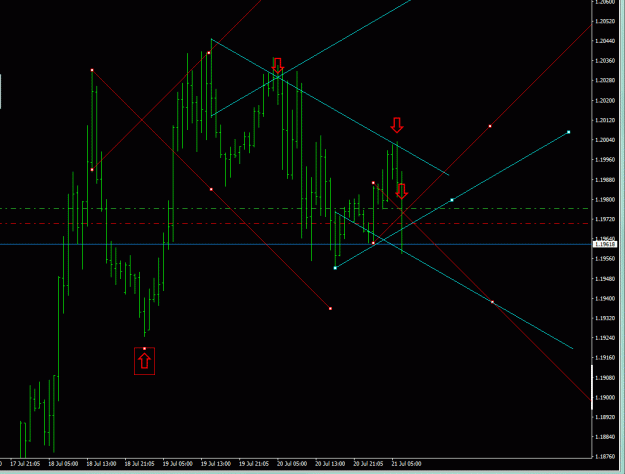Click the 1.20360 price scale value
The height and width of the screenshot is (474, 625).
point(605,61)
